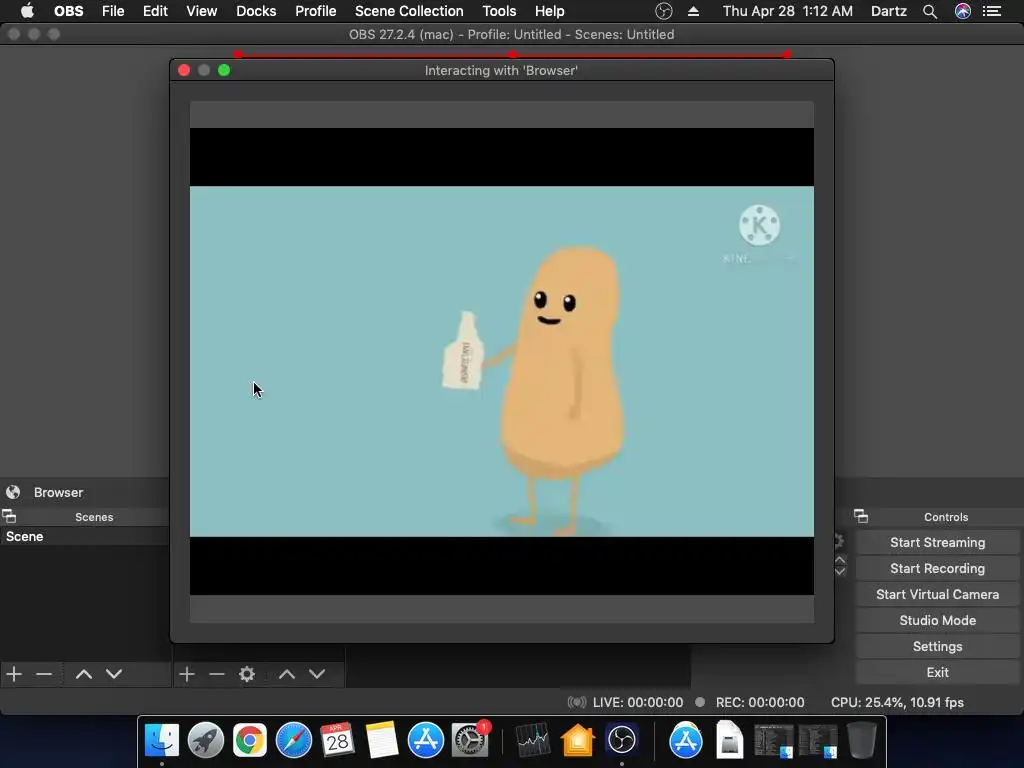The image size is (1024, 768).
Task: Open the Help menu
Action: point(549,11)
